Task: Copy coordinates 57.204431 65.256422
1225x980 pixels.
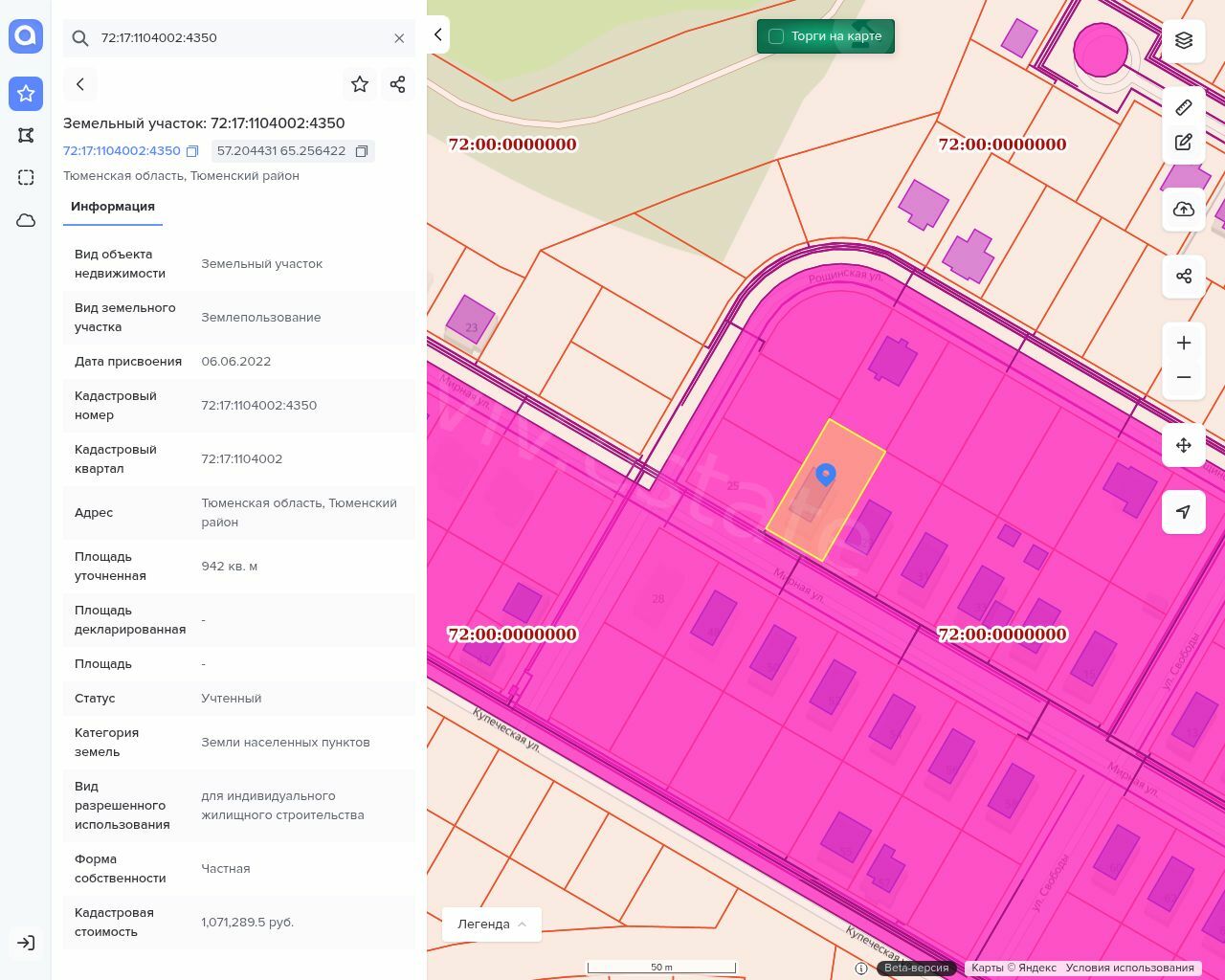Action: [x=362, y=151]
